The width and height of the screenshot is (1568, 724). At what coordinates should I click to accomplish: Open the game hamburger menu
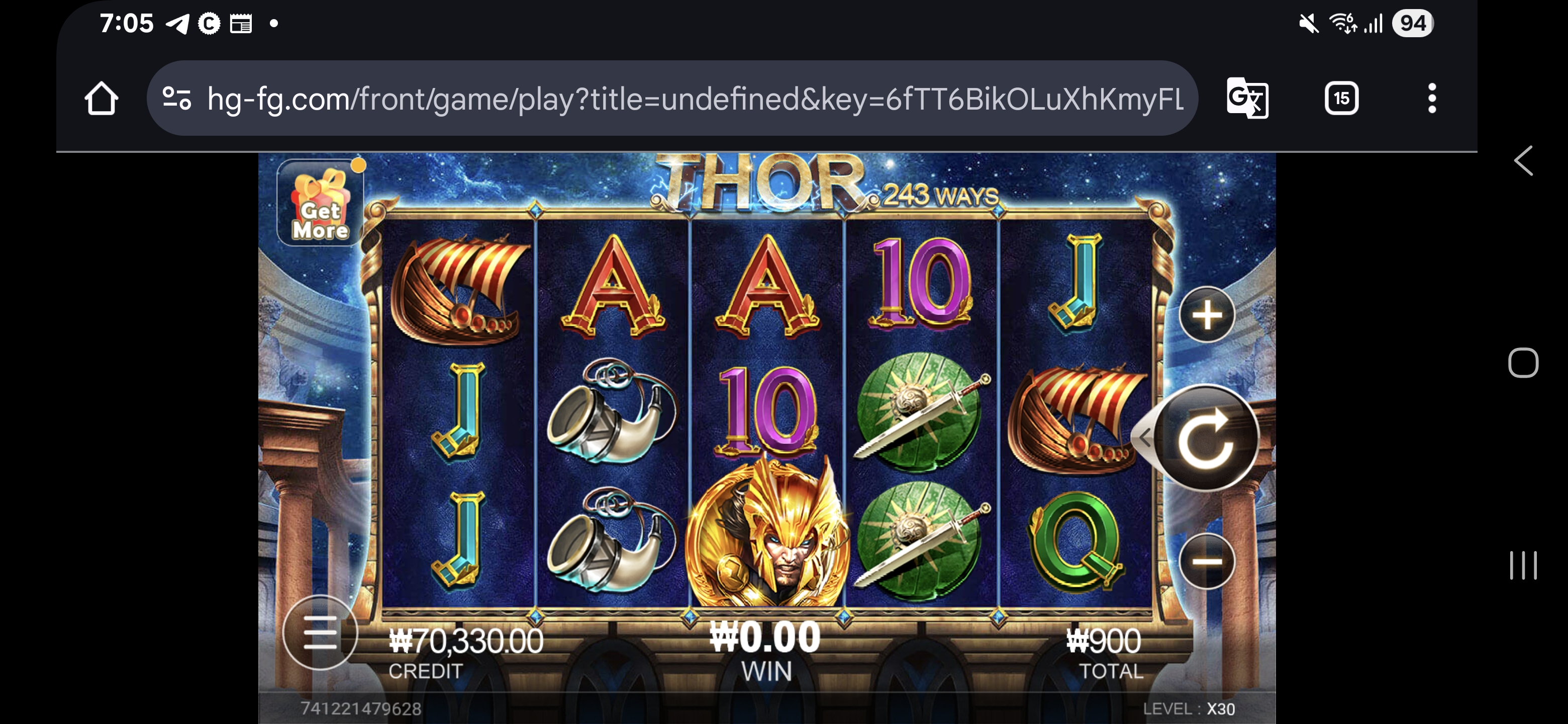coord(320,632)
